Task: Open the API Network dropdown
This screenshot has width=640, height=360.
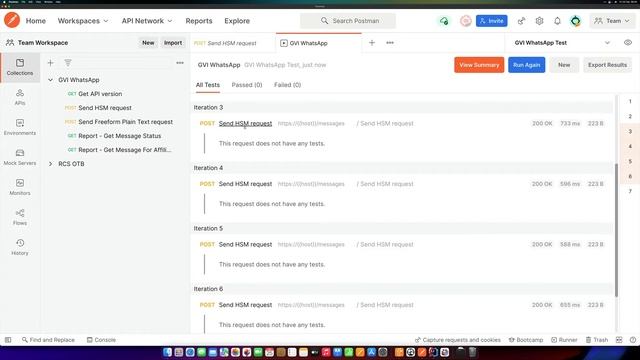Action: (147, 21)
